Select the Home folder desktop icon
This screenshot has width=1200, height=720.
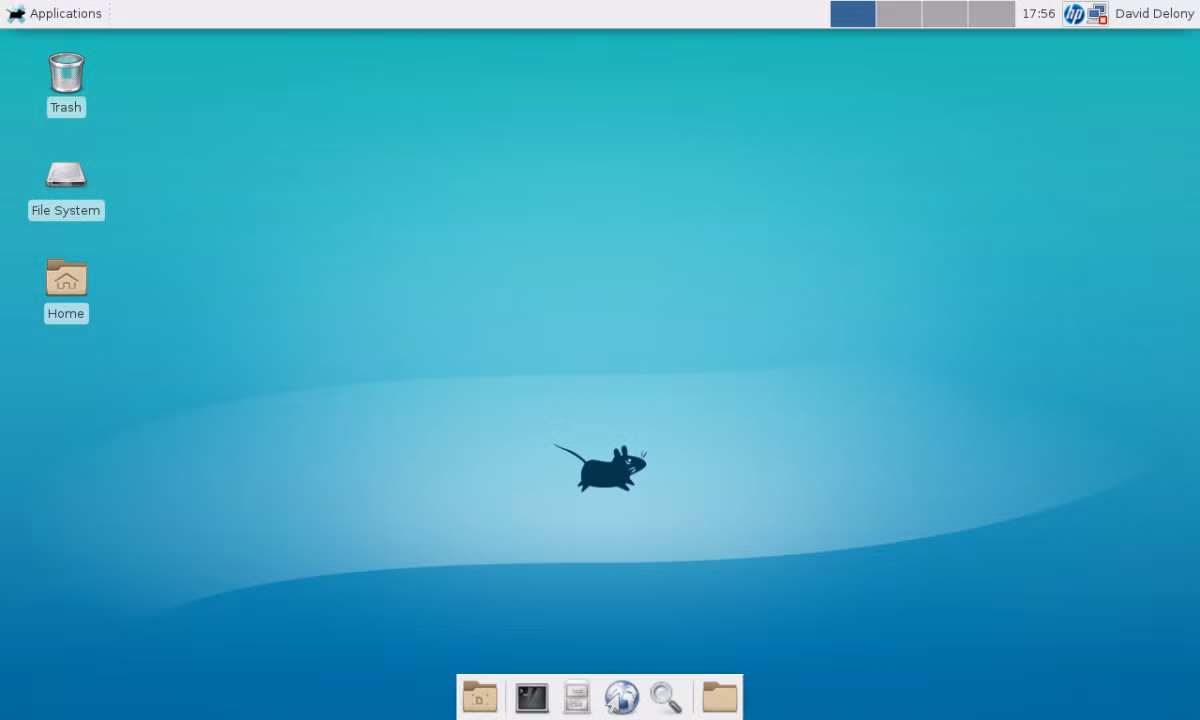coord(66,277)
